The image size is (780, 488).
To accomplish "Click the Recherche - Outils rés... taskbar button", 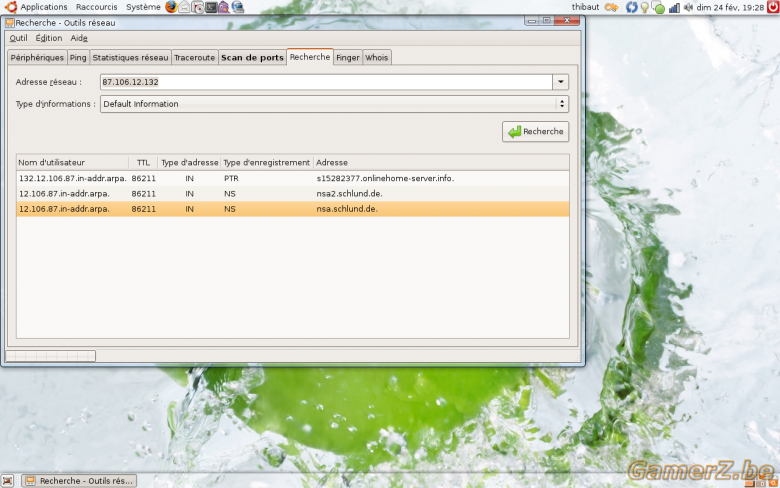I will tap(80, 481).
